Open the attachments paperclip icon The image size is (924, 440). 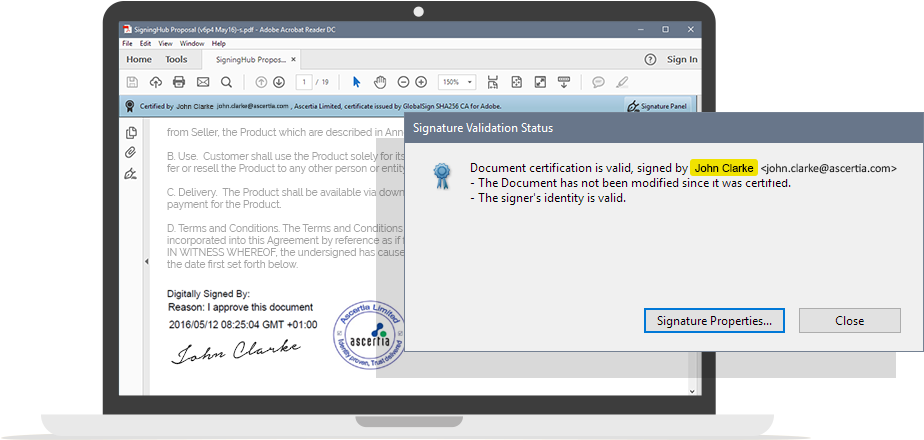(x=130, y=153)
